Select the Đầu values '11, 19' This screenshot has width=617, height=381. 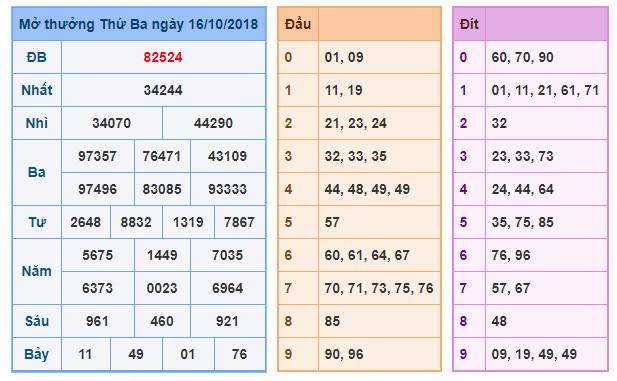coord(344,91)
